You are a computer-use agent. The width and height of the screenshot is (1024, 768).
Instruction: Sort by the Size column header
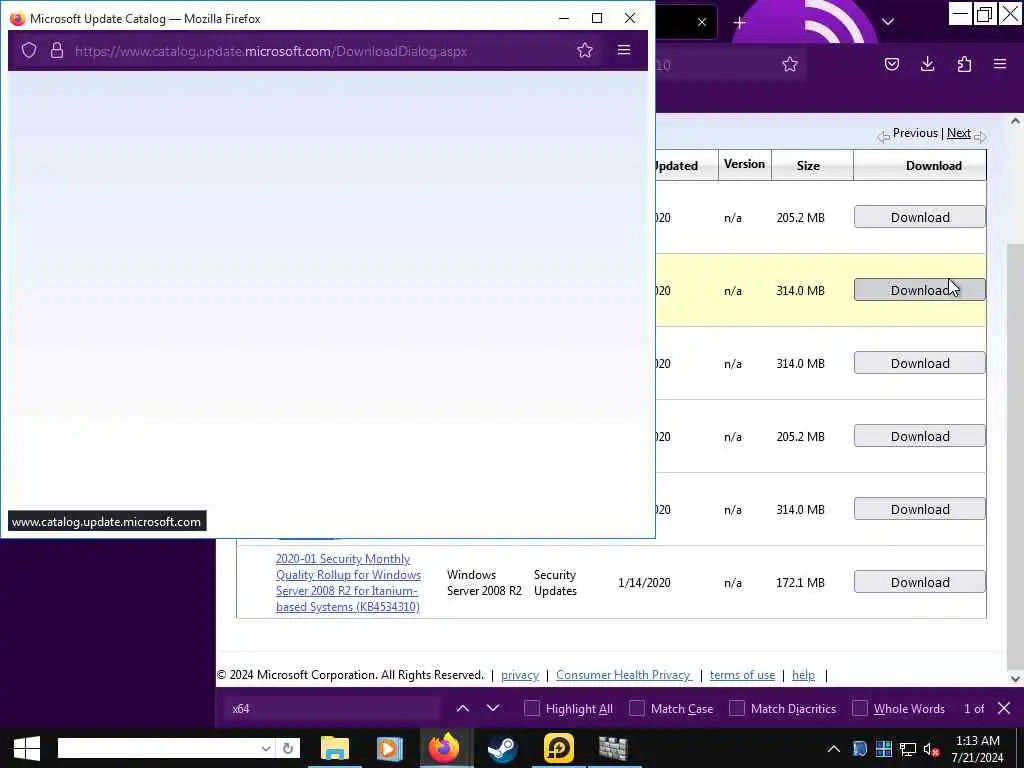click(808, 166)
